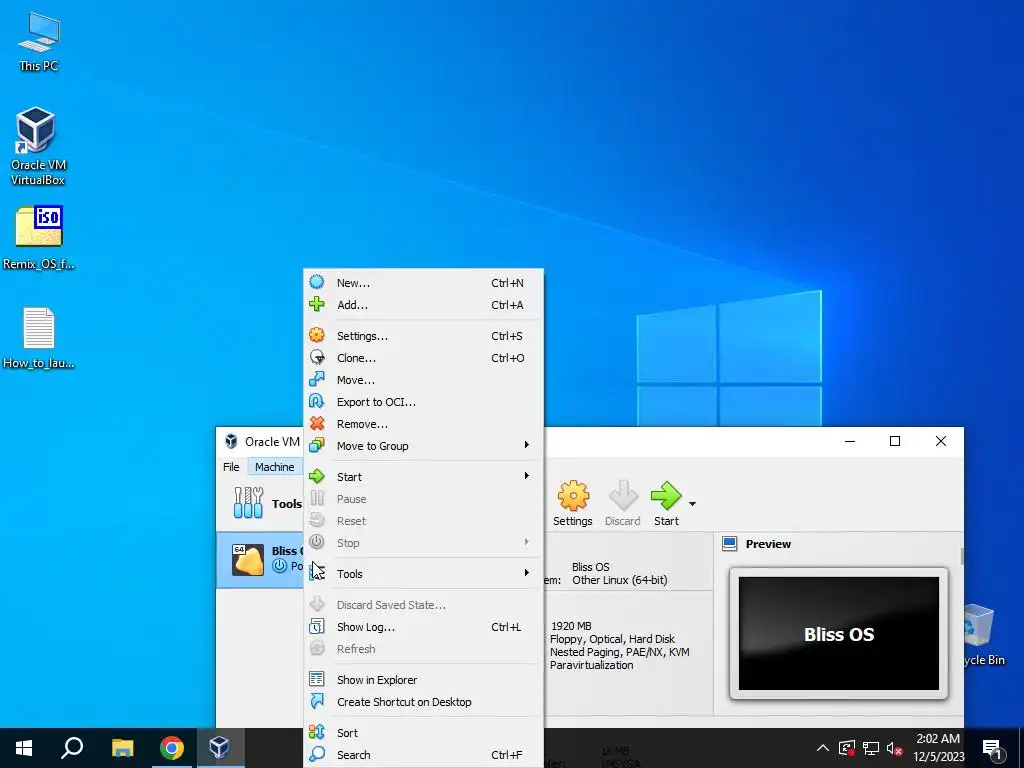This screenshot has height=768, width=1024.
Task: Click the green plus Add icon
Action: point(317,304)
